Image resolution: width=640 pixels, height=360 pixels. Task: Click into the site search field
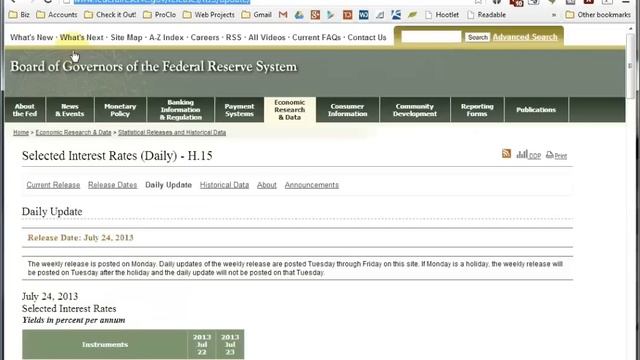point(431,37)
